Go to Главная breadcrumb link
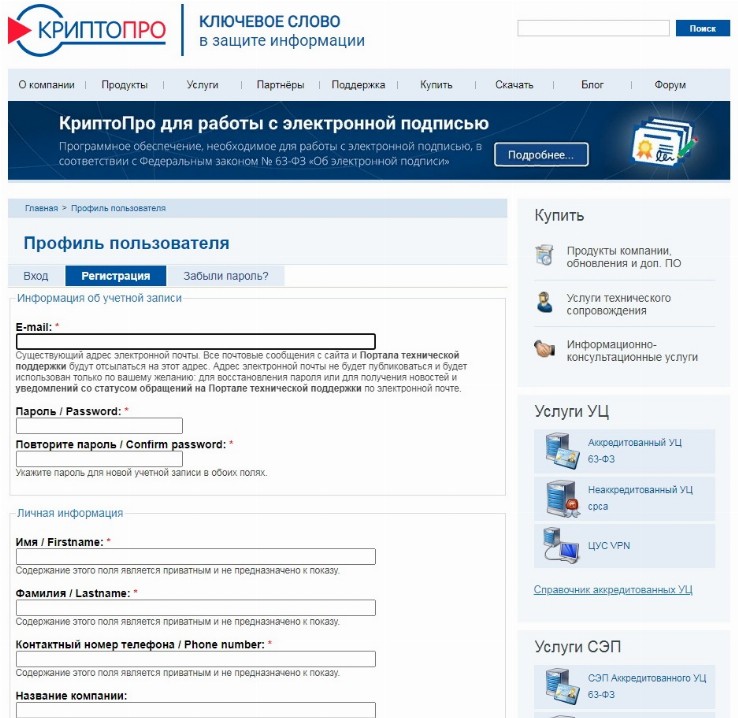This screenshot has height=718, width=738. pos(41,208)
